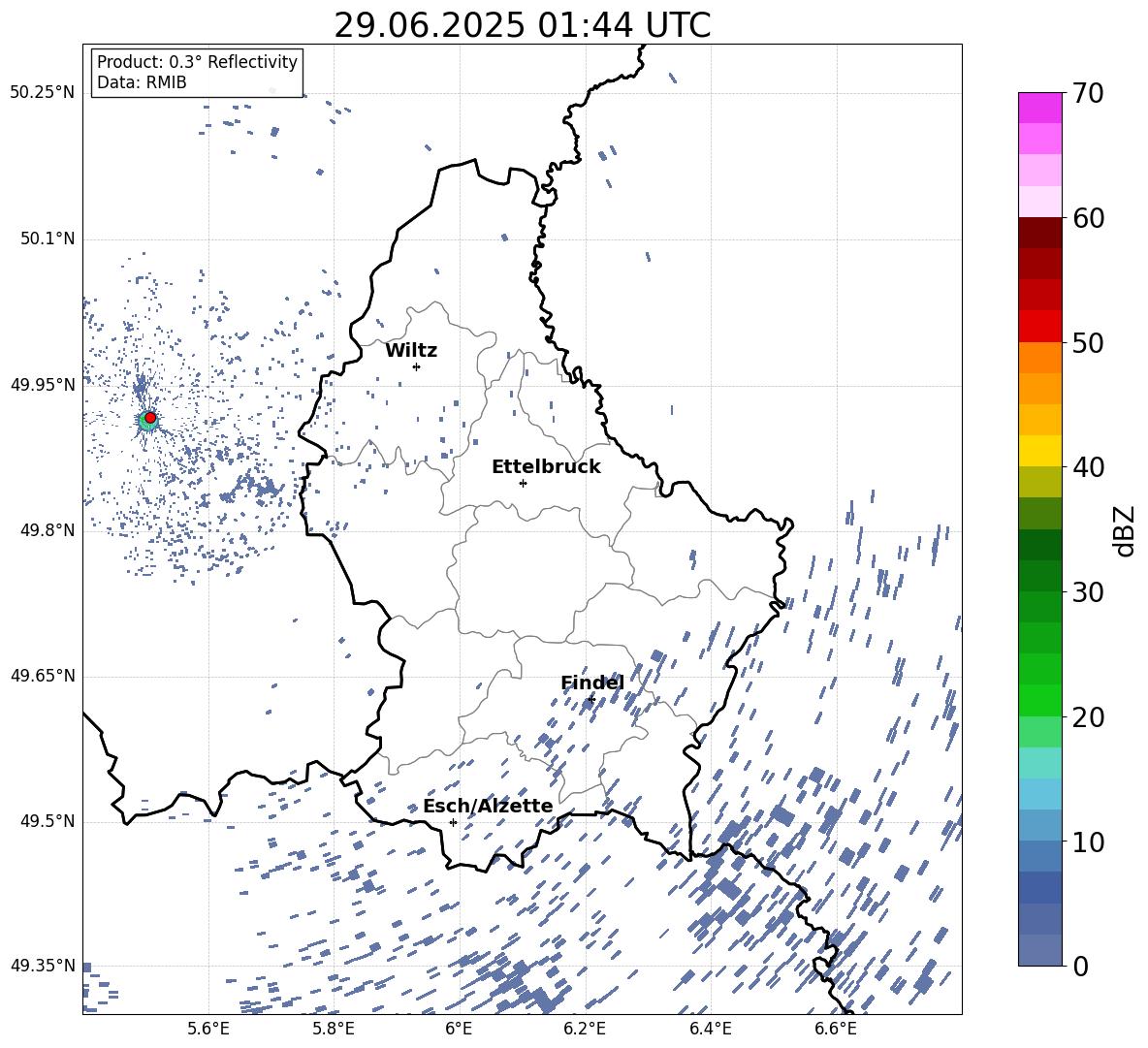Viewport: 1148px width, 1048px height.
Task: Click the 20 tick label on colorbar
Action: pyautogui.click(x=1088, y=716)
